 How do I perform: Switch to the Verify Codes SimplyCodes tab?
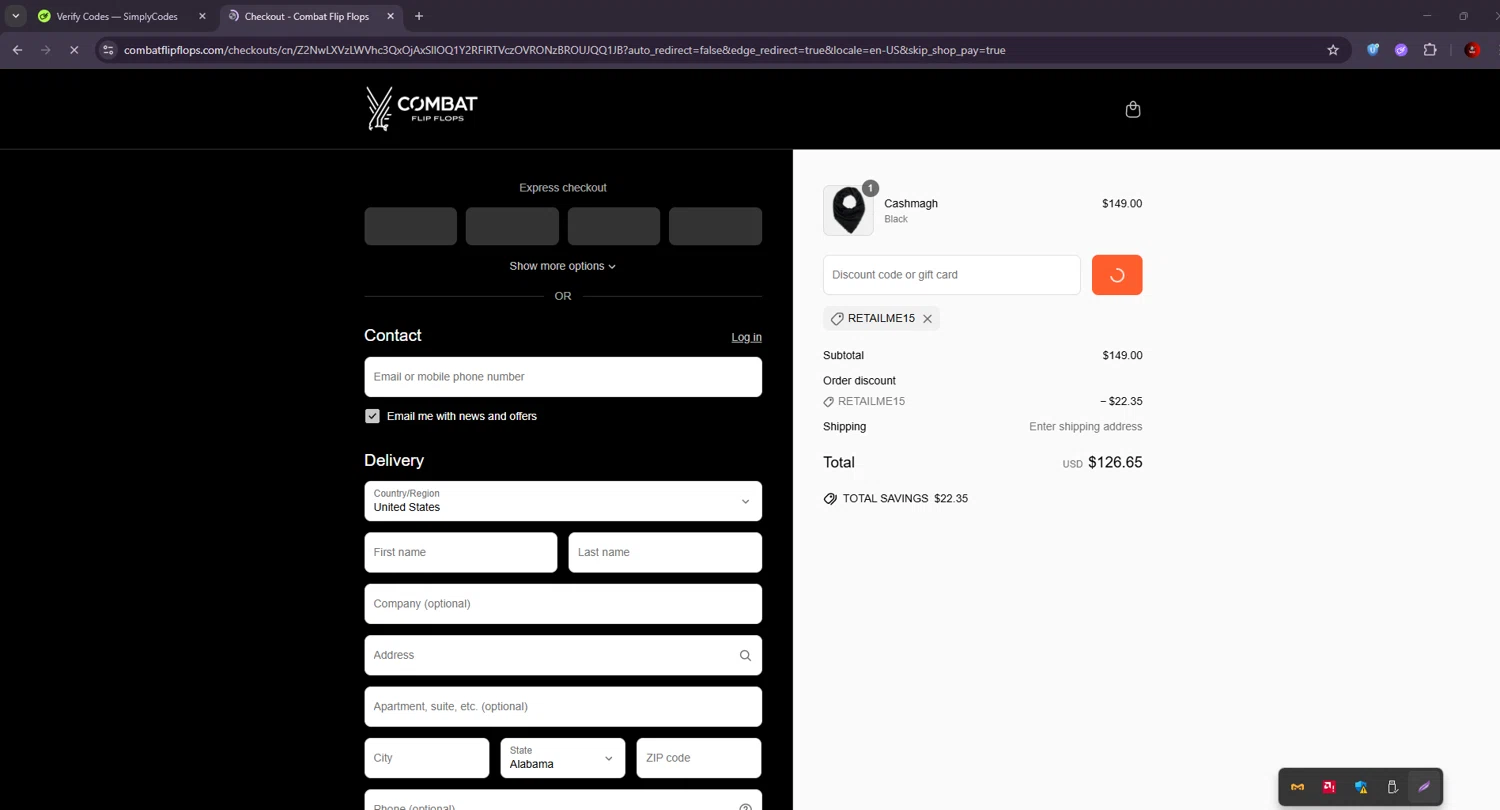[118, 16]
